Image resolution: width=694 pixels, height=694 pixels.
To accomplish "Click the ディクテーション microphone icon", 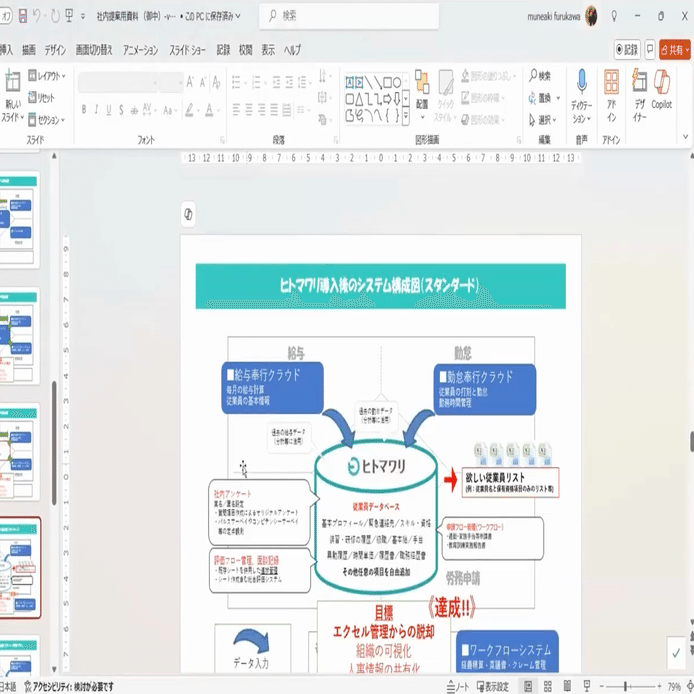I will (x=582, y=82).
